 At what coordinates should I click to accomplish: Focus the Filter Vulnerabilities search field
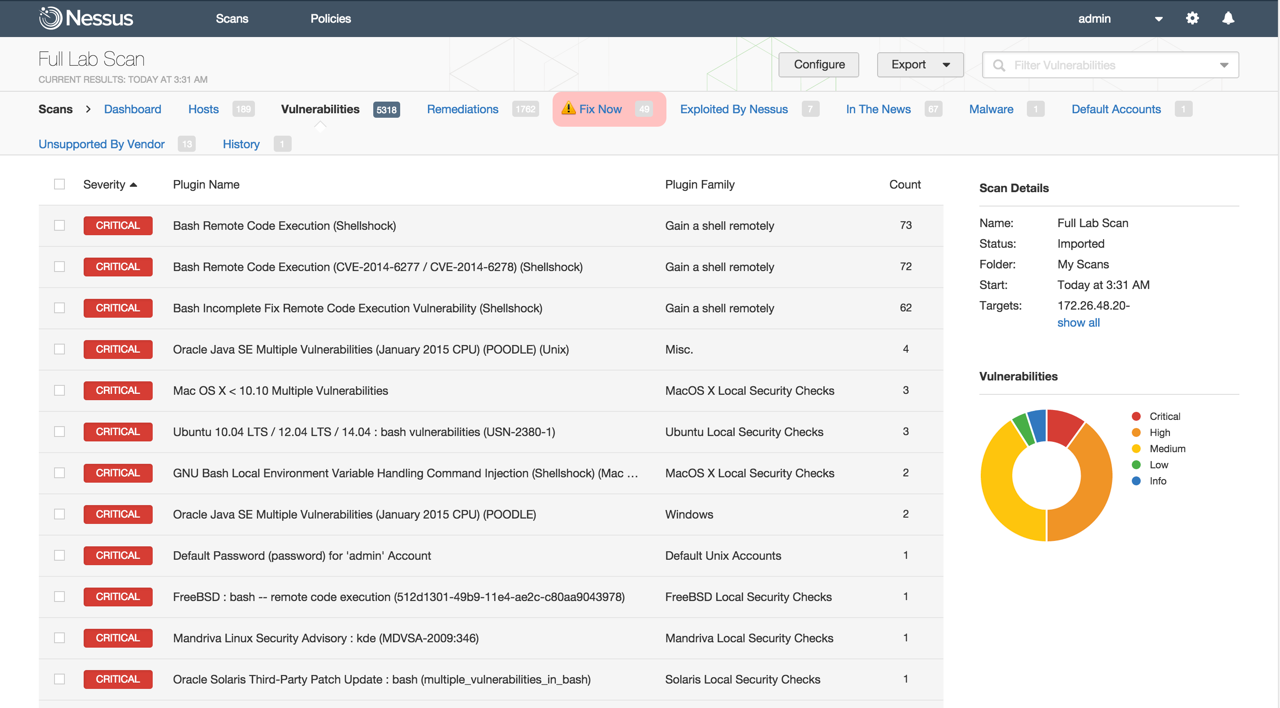[1110, 65]
